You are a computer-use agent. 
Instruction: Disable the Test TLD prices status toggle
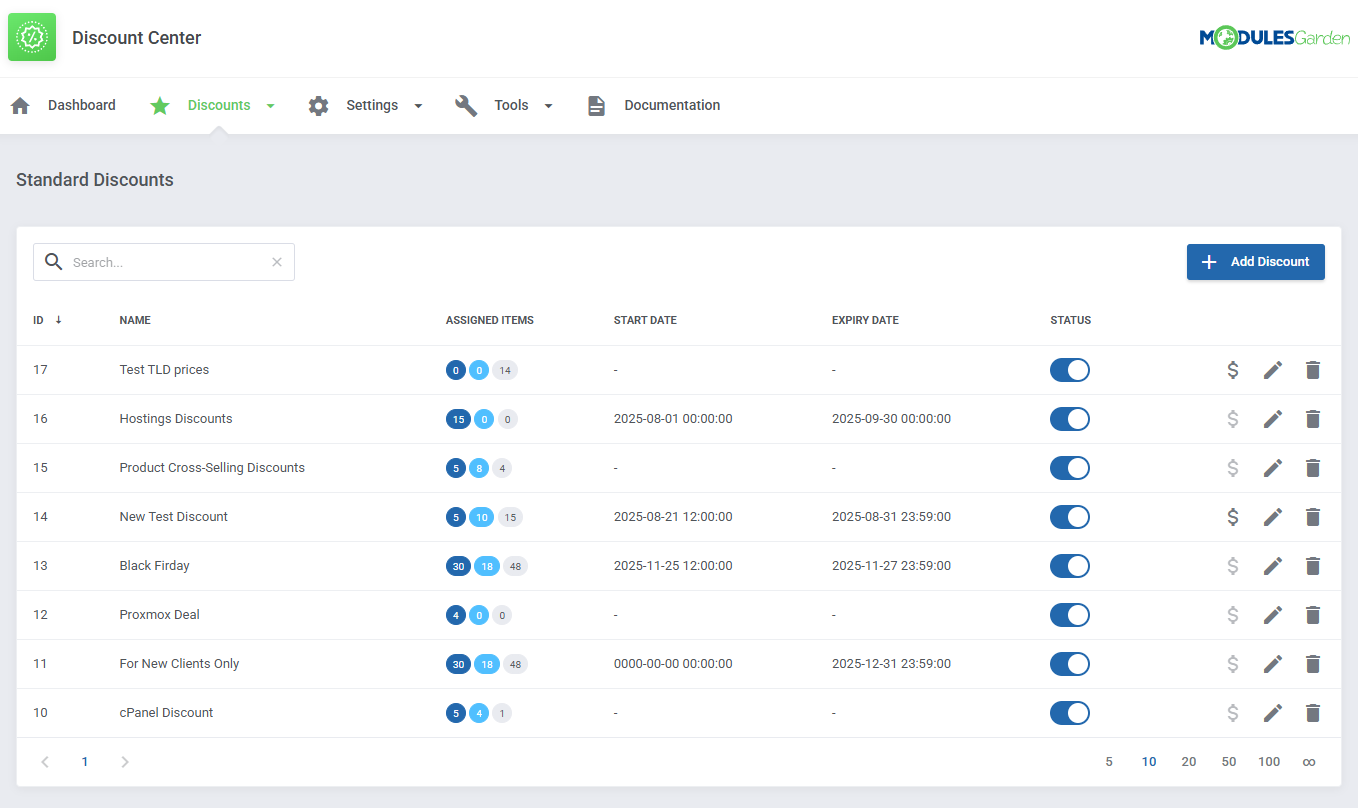[1069, 370]
